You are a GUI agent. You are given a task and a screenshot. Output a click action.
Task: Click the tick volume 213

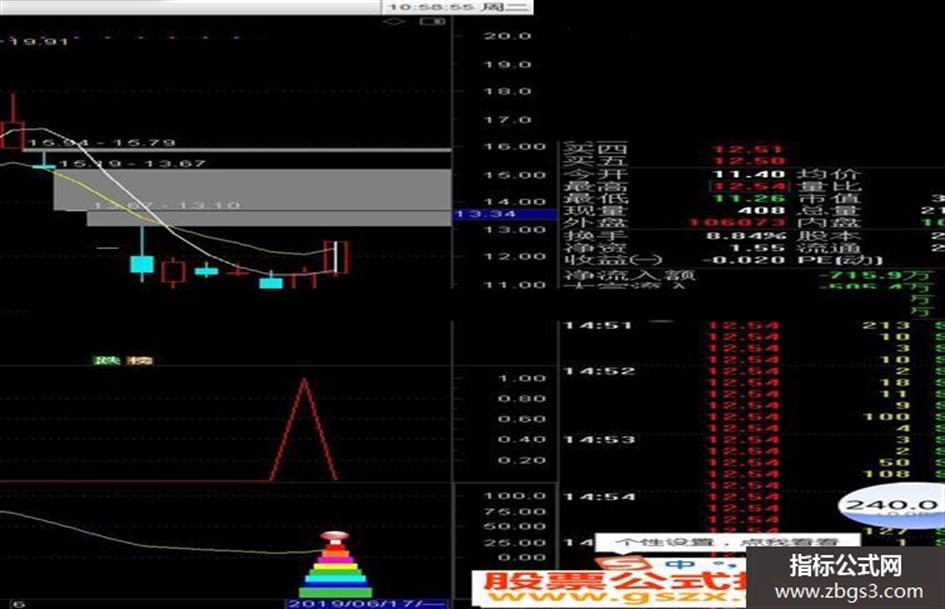(885, 326)
